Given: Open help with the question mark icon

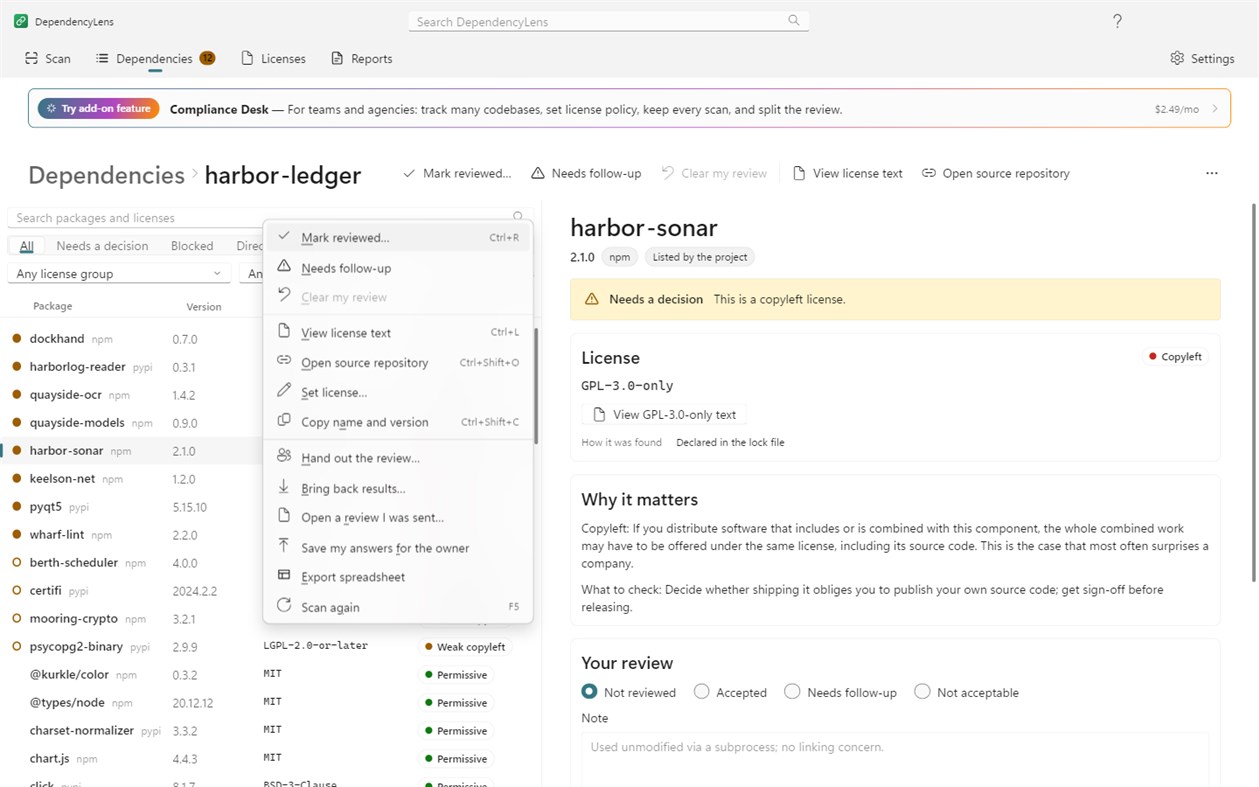Looking at the screenshot, I should [x=1117, y=21].
